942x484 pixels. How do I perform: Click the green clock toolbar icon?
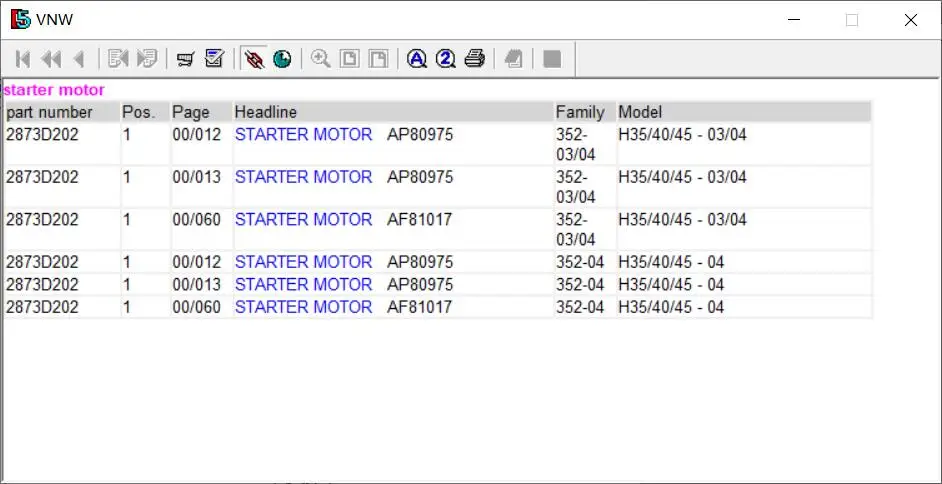tap(282, 59)
